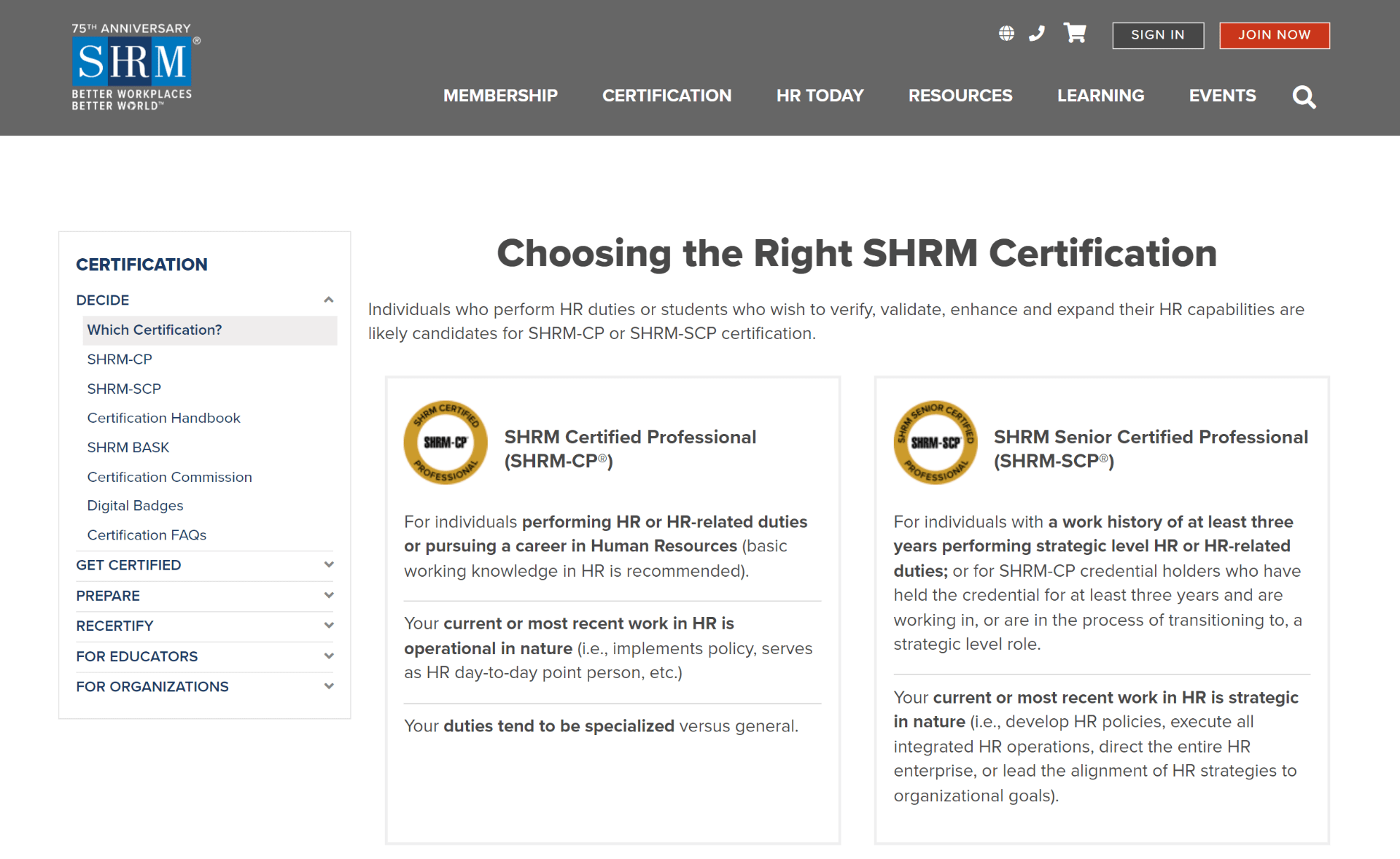Screen dimensions: 1400x859
Task: Click the SIGN IN button
Action: 1158,35
